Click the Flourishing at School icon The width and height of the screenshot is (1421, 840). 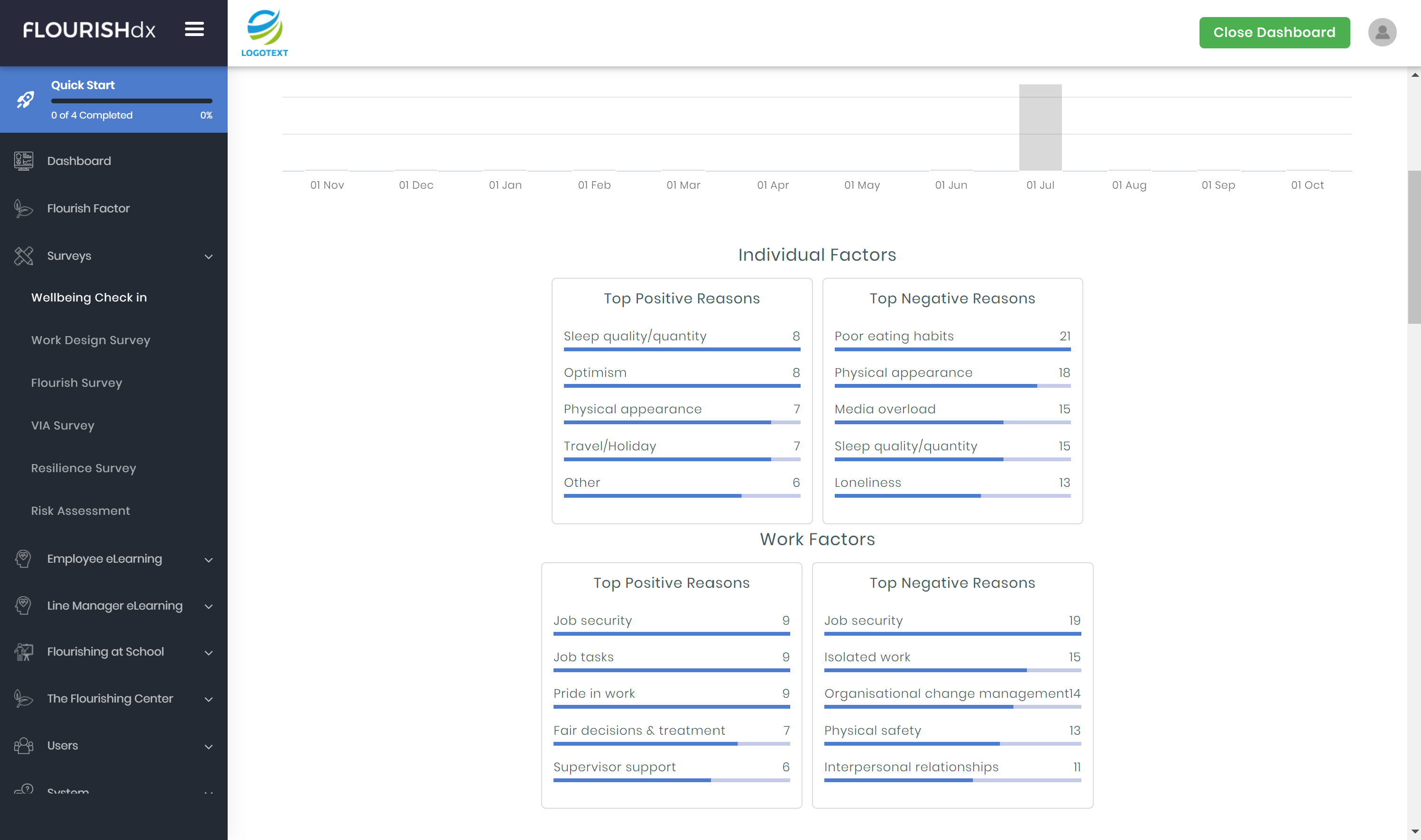pos(23,652)
